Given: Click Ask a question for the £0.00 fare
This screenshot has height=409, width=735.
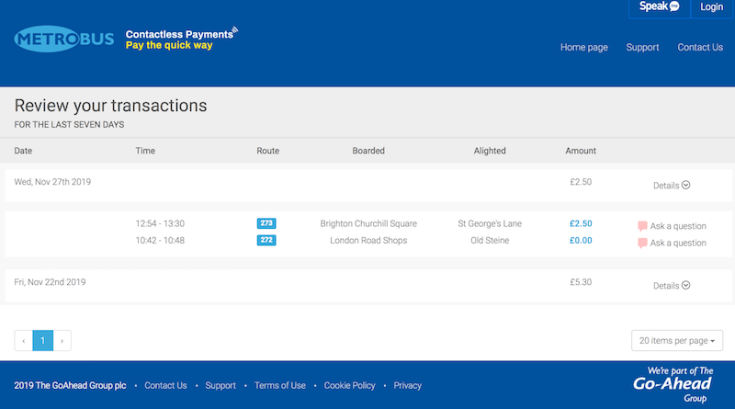Looking at the screenshot, I should (672, 243).
